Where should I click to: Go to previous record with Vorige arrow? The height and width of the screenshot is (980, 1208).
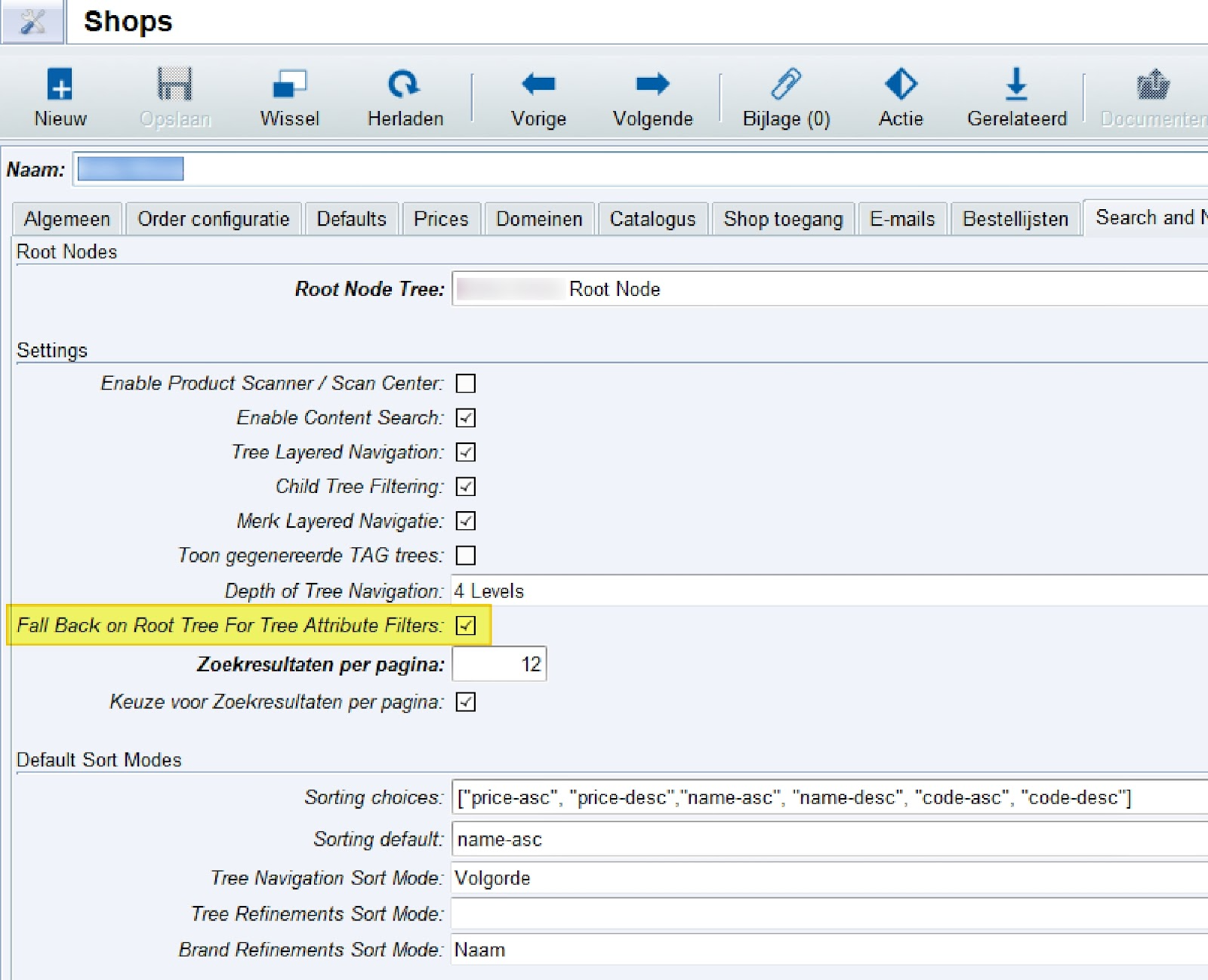pos(538,85)
